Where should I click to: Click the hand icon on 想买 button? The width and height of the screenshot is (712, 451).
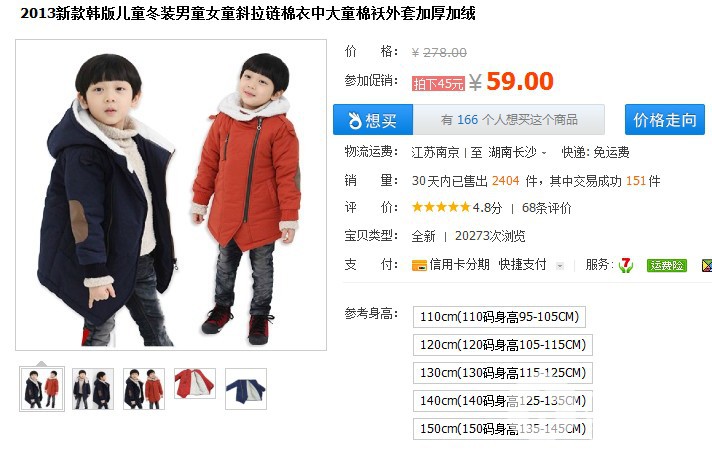[x=354, y=120]
